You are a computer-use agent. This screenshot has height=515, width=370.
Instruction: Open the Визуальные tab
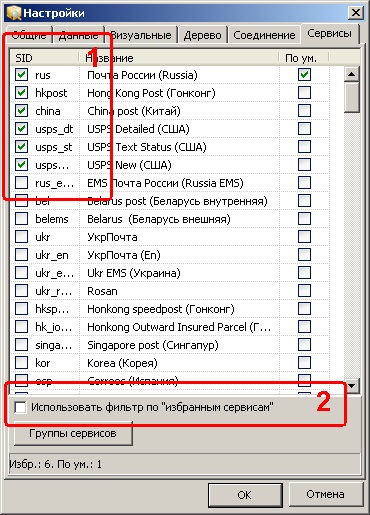[141, 35]
